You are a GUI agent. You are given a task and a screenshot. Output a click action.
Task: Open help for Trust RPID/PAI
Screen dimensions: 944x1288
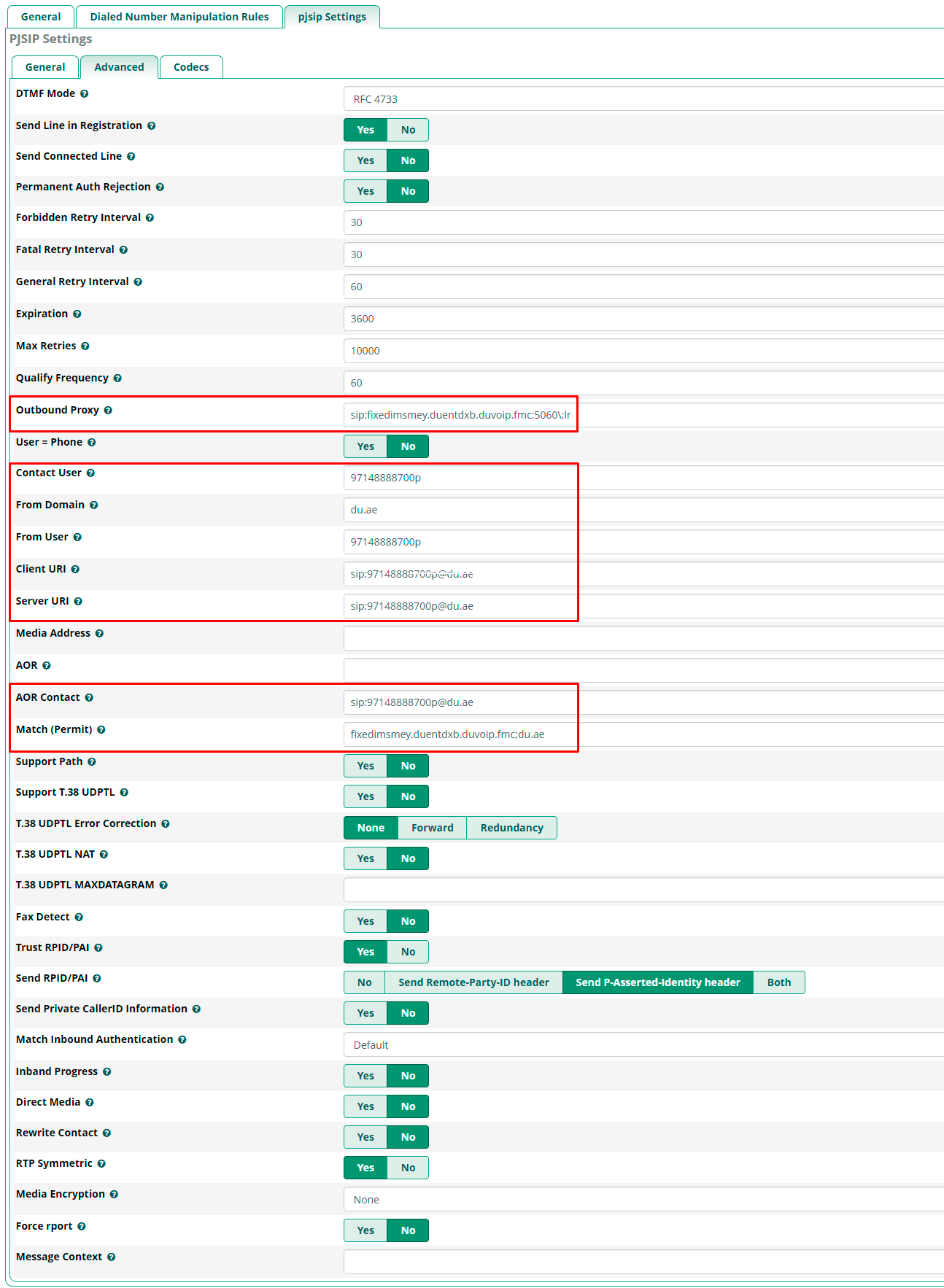[x=98, y=948]
